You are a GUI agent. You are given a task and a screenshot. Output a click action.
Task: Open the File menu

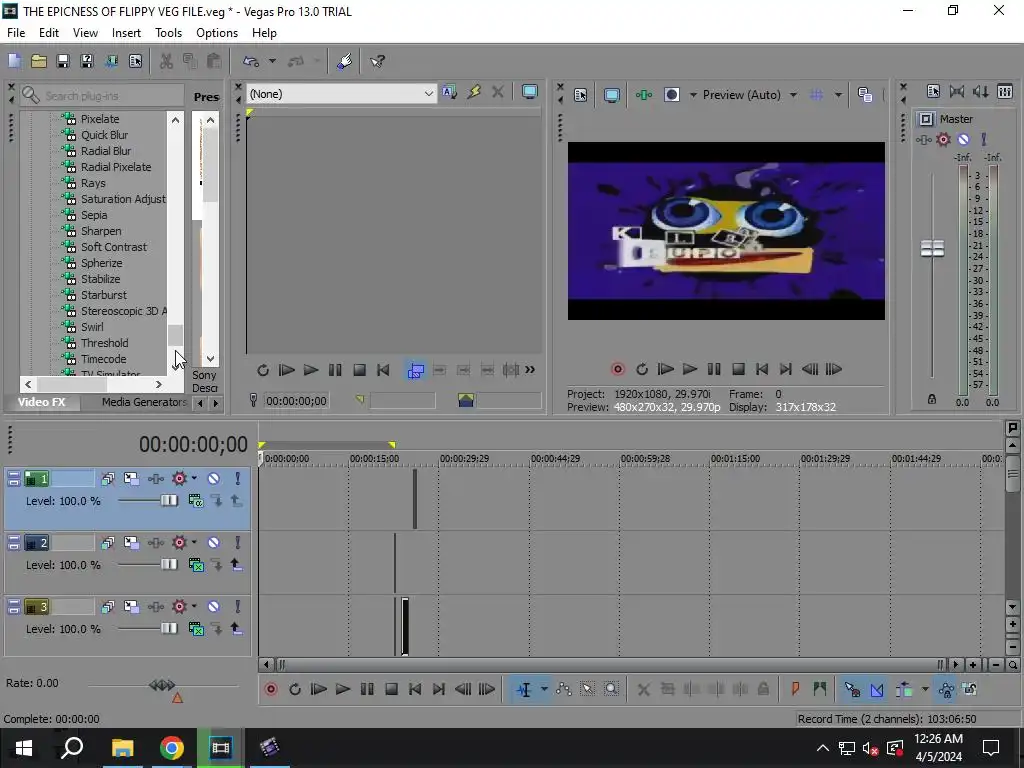16,33
